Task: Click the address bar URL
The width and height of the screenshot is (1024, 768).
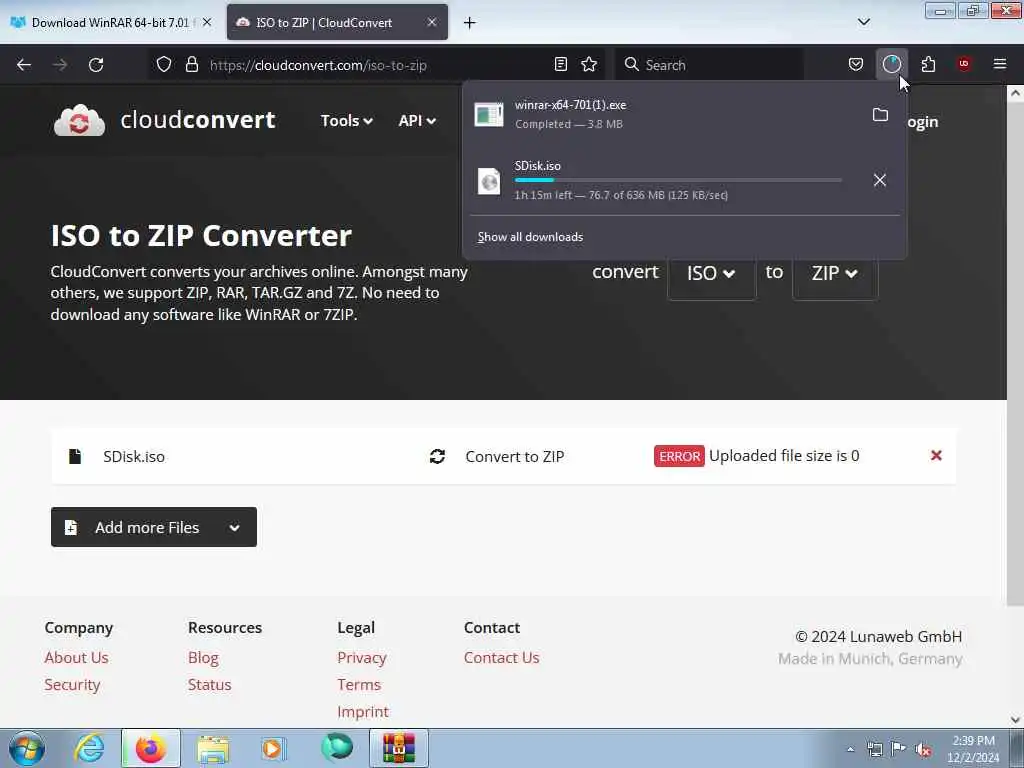Action: pos(318,65)
